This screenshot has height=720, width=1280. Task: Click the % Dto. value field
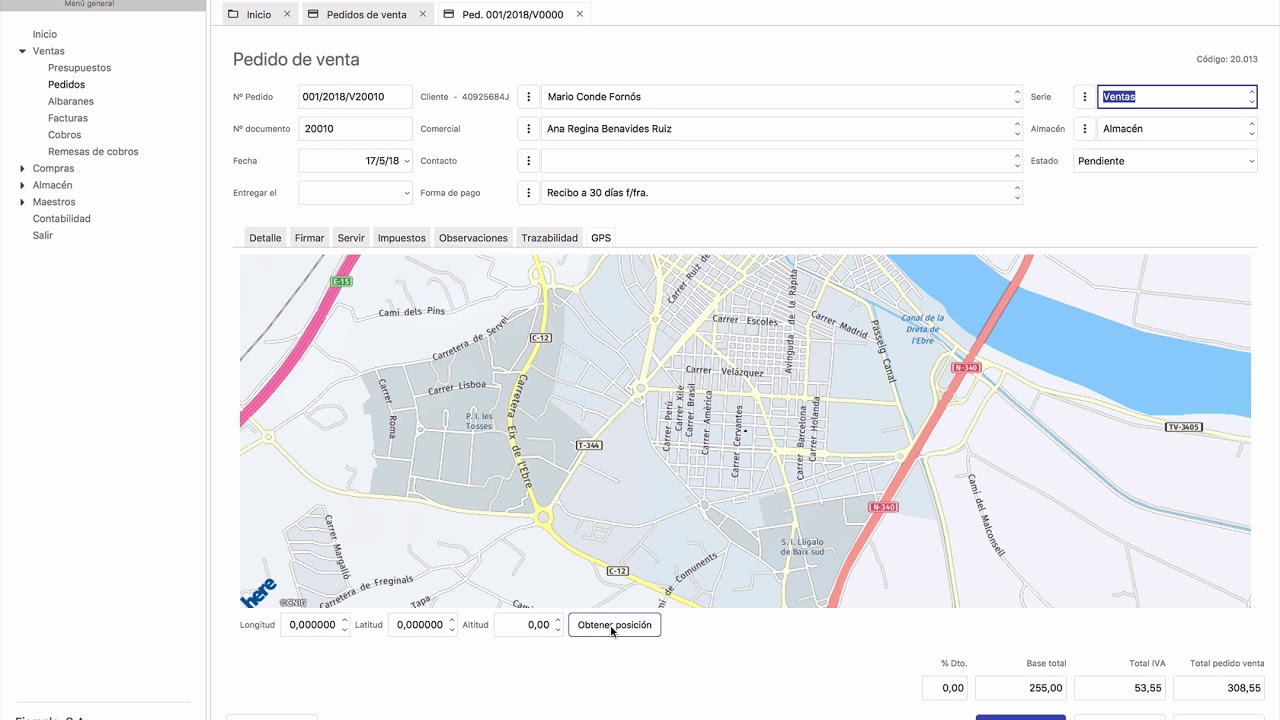click(x=945, y=688)
